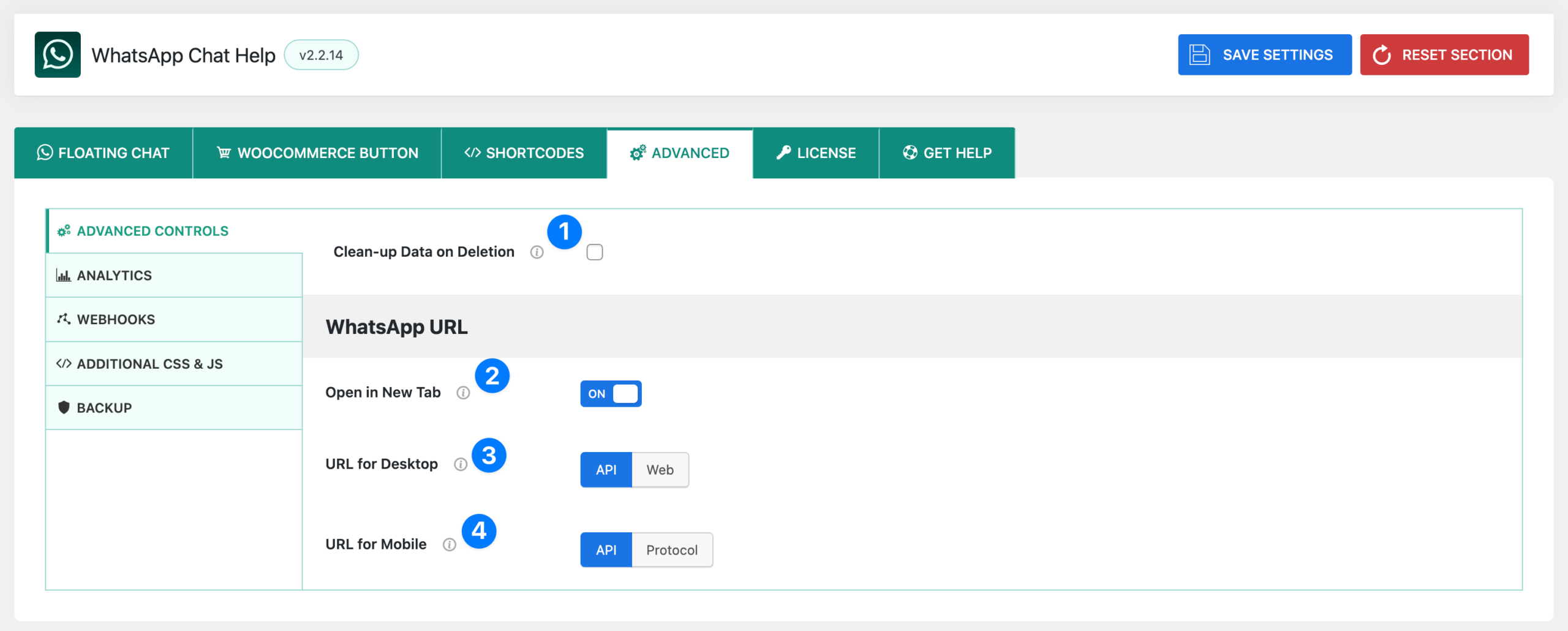Screen dimensions: 1568x631
Task: Select Web option for URL for Desktop
Action: [660, 470]
